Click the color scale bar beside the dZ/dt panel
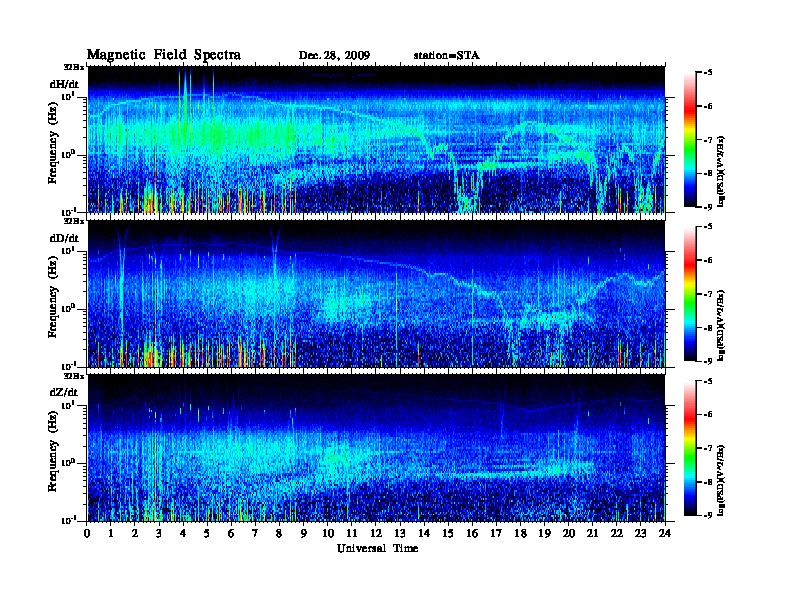The image size is (792, 612). click(690, 448)
